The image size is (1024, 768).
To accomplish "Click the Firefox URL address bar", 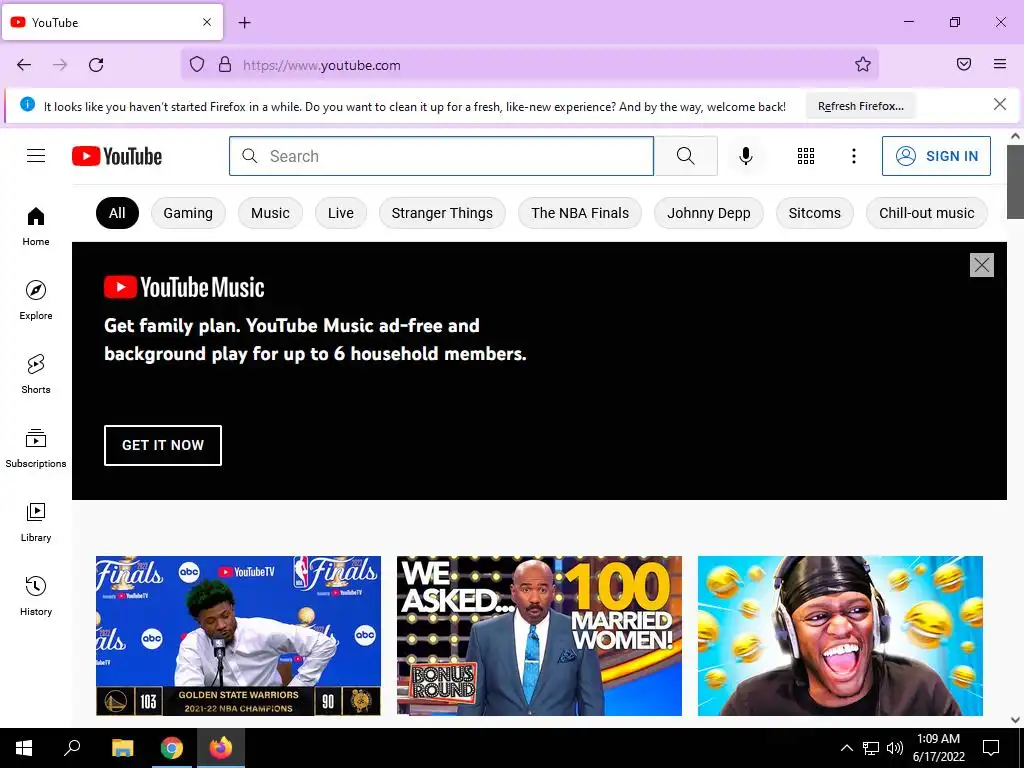I will point(530,65).
